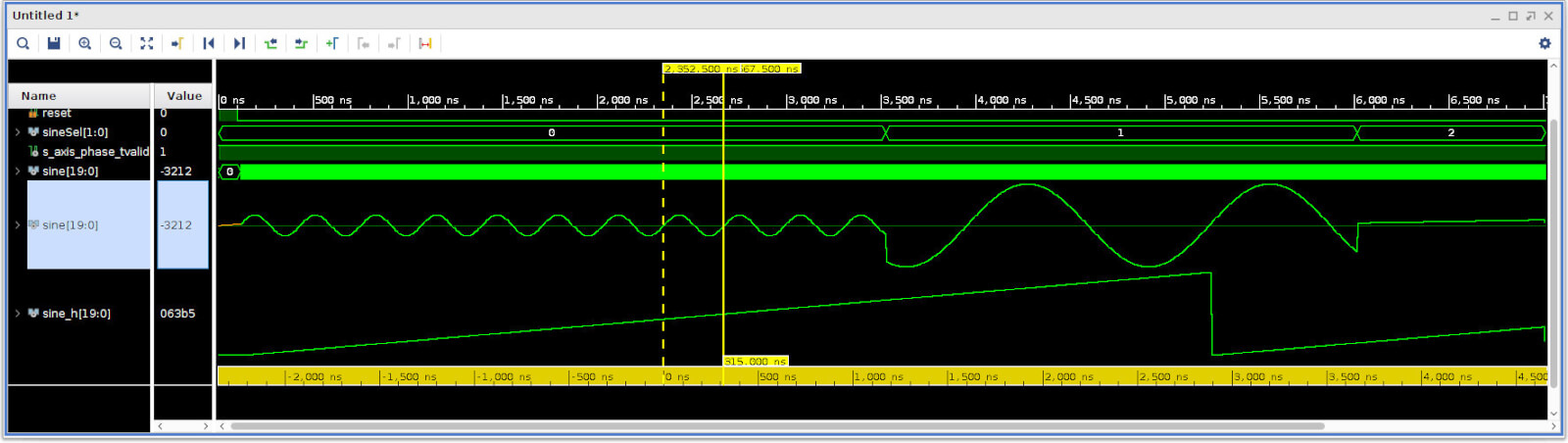Zoom out of the waveform
The height and width of the screenshot is (443, 1568).
(x=116, y=43)
